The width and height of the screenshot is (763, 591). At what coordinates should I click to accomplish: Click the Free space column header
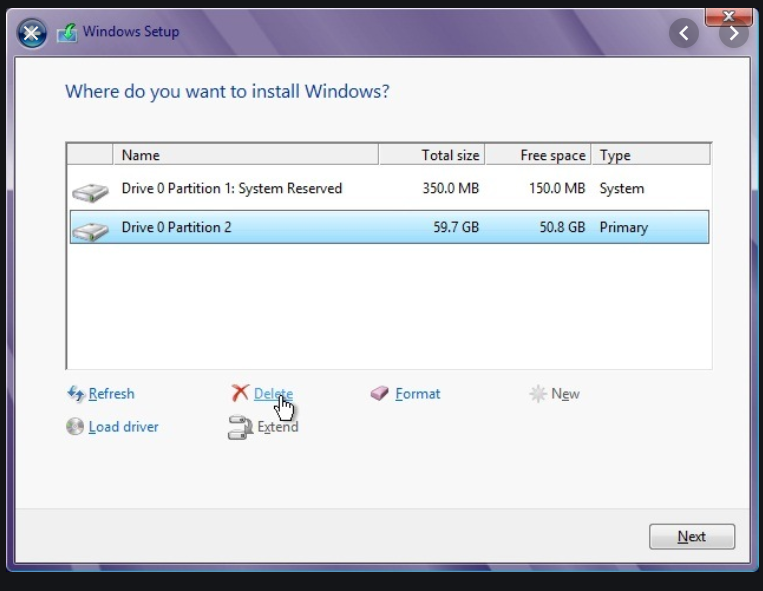point(538,155)
